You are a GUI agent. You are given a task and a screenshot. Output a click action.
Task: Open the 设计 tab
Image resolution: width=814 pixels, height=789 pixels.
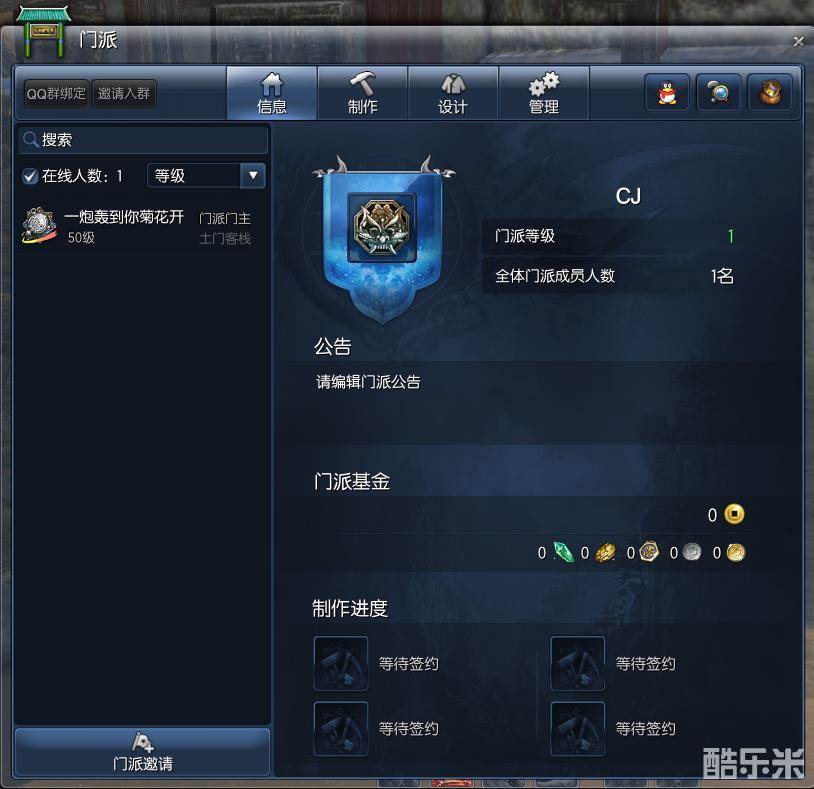453,93
